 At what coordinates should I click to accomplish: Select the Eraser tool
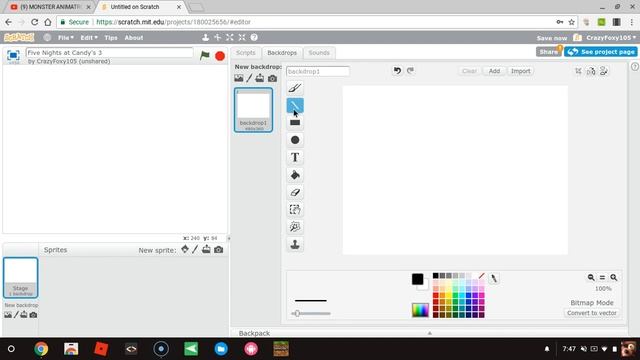point(295,192)
